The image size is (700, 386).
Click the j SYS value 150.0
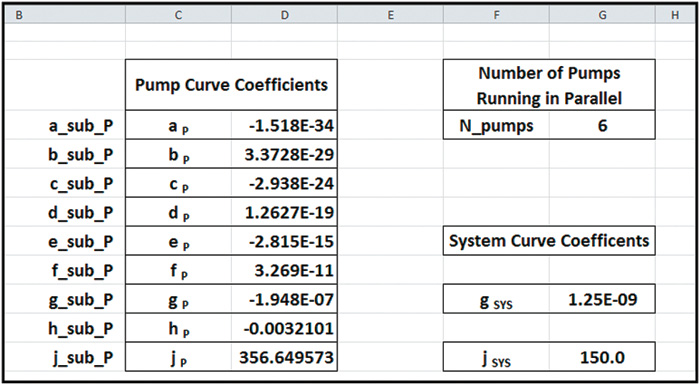[602, 357]
